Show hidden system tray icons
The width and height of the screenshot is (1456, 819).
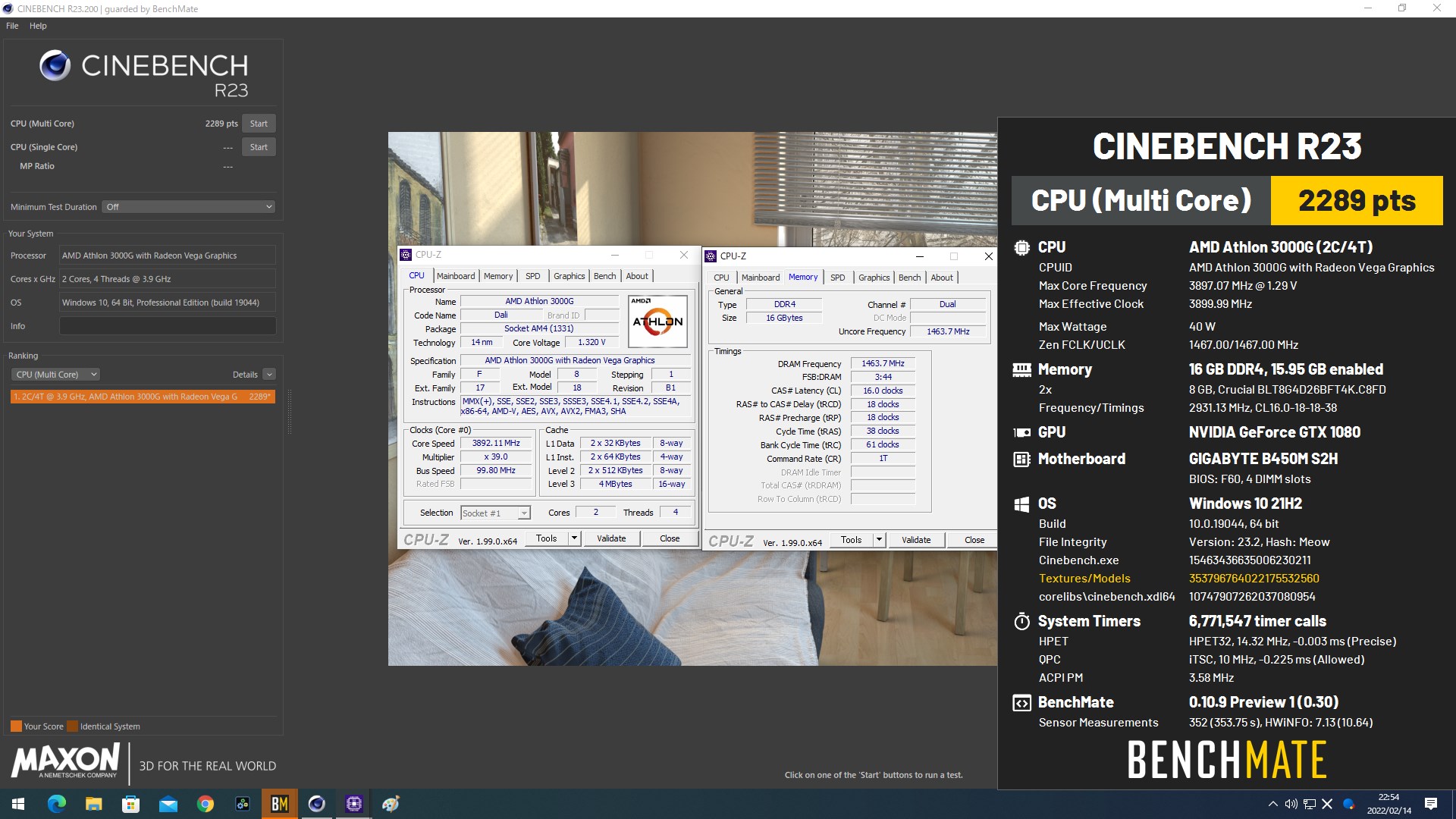click(1272, 804)
